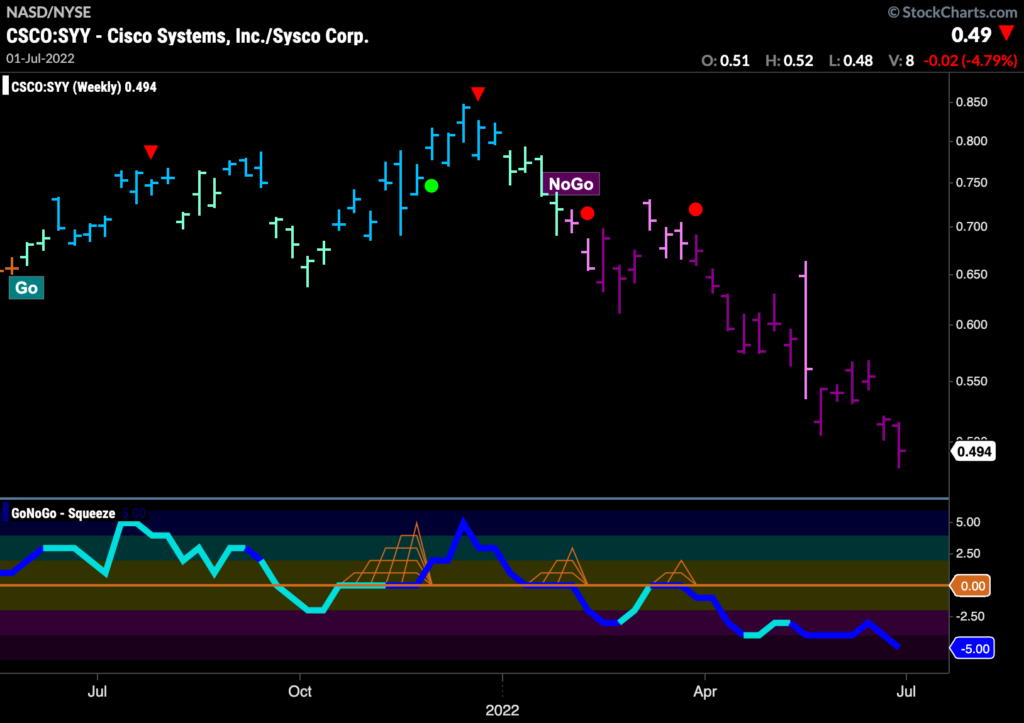Click the large orange squeeze grid near December
The image size is (1024, 723).
pos(385,554)
